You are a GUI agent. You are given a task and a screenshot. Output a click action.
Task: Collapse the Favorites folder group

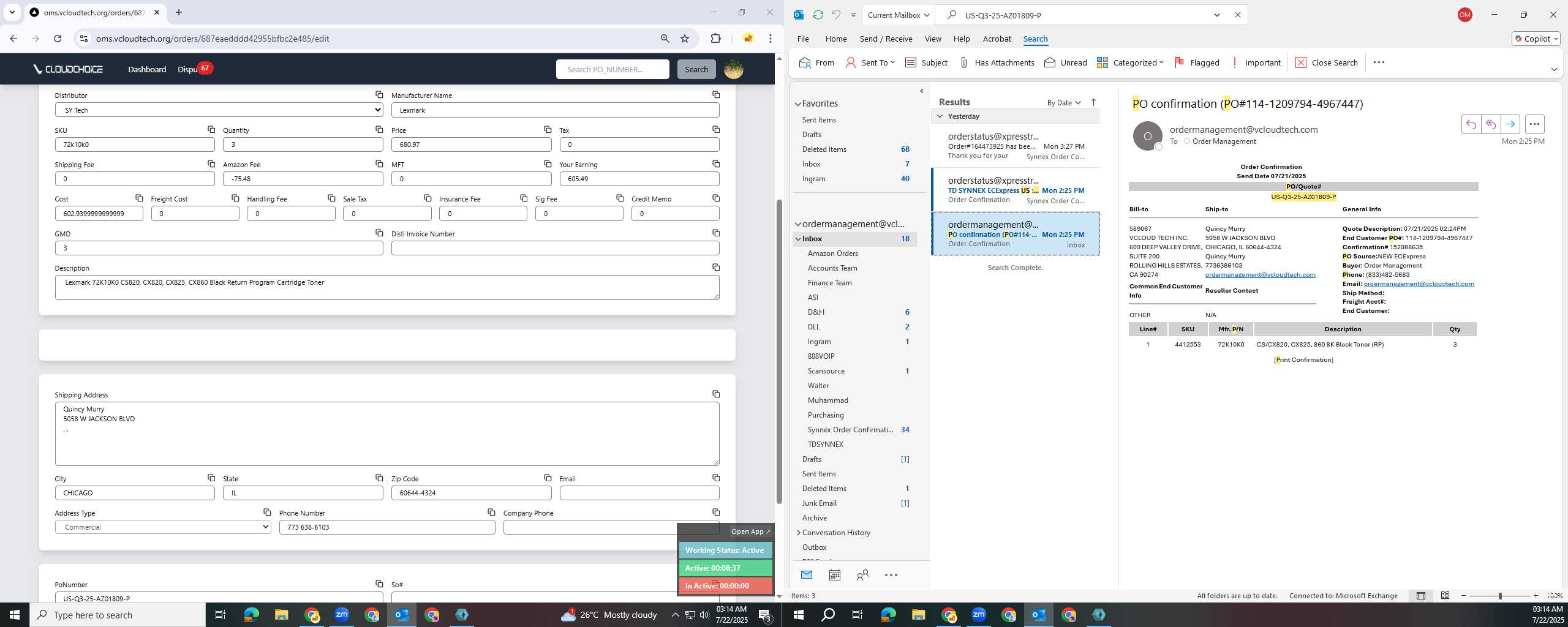tap(797, 104)
